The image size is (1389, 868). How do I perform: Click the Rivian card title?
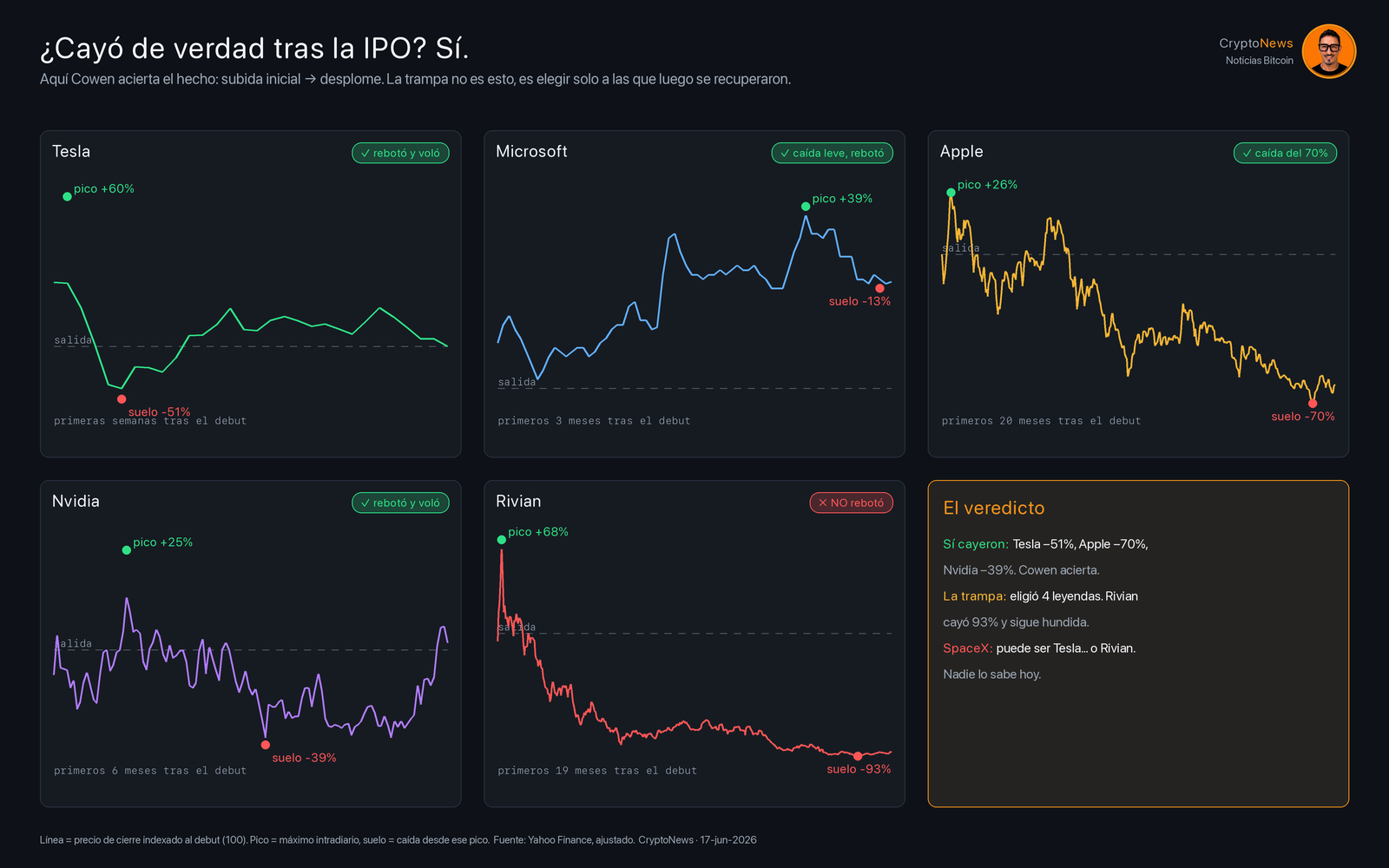(518, 501)
